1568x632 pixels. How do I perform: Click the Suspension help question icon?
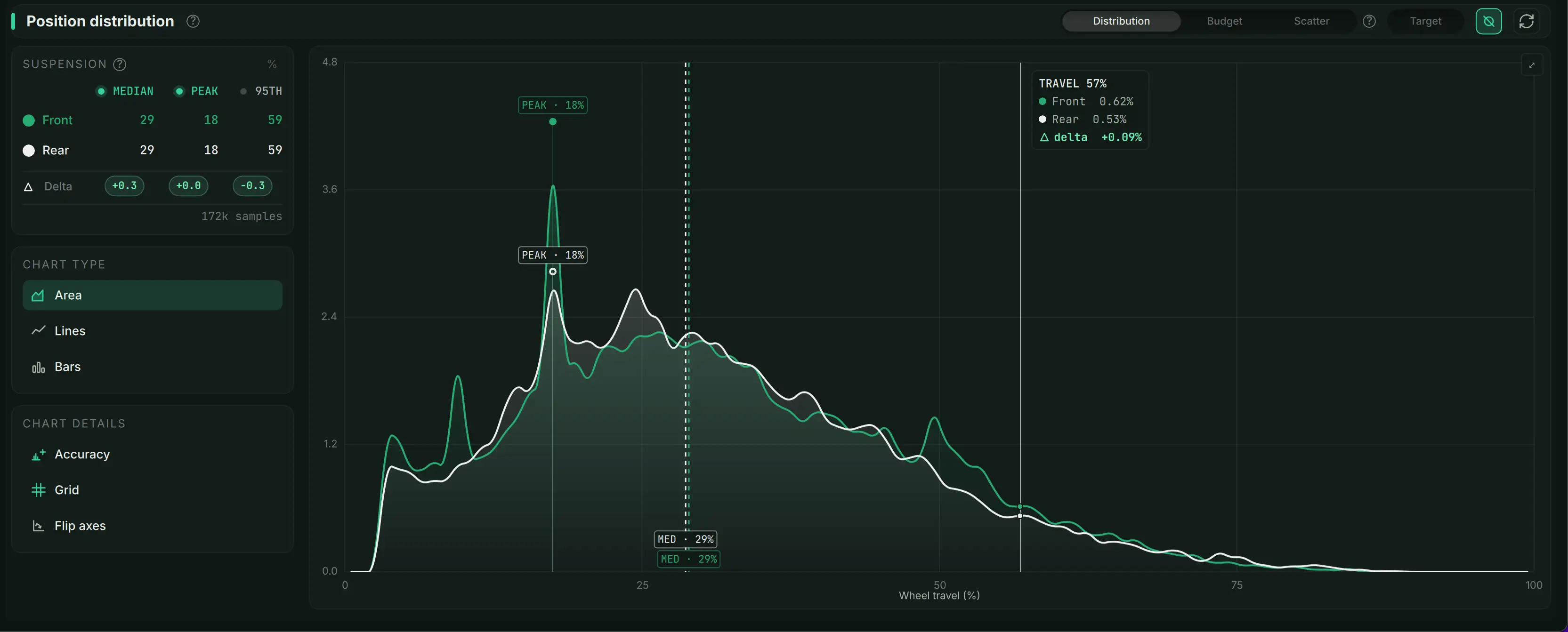(x=120, y=64)
